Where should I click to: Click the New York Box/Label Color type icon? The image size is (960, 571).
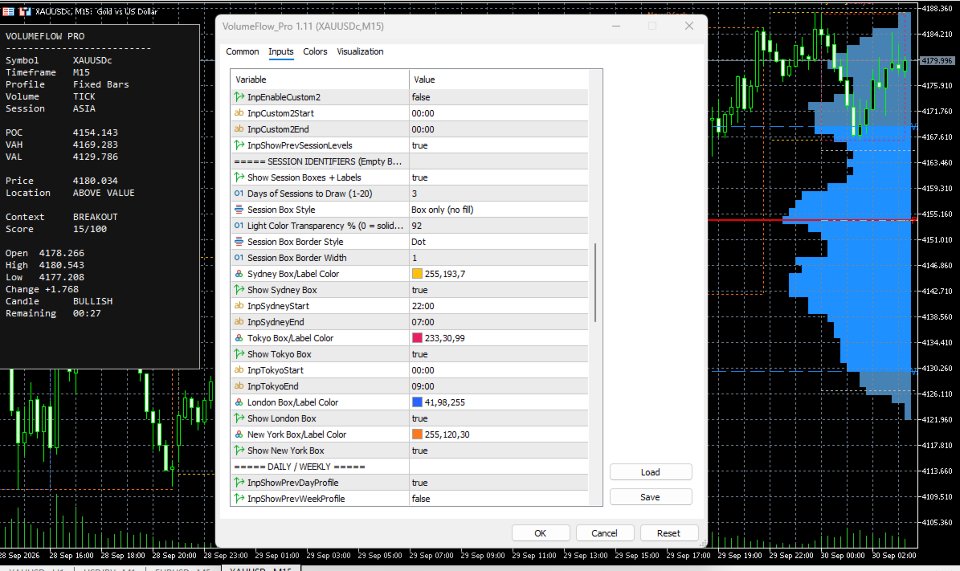click(239, 434)
